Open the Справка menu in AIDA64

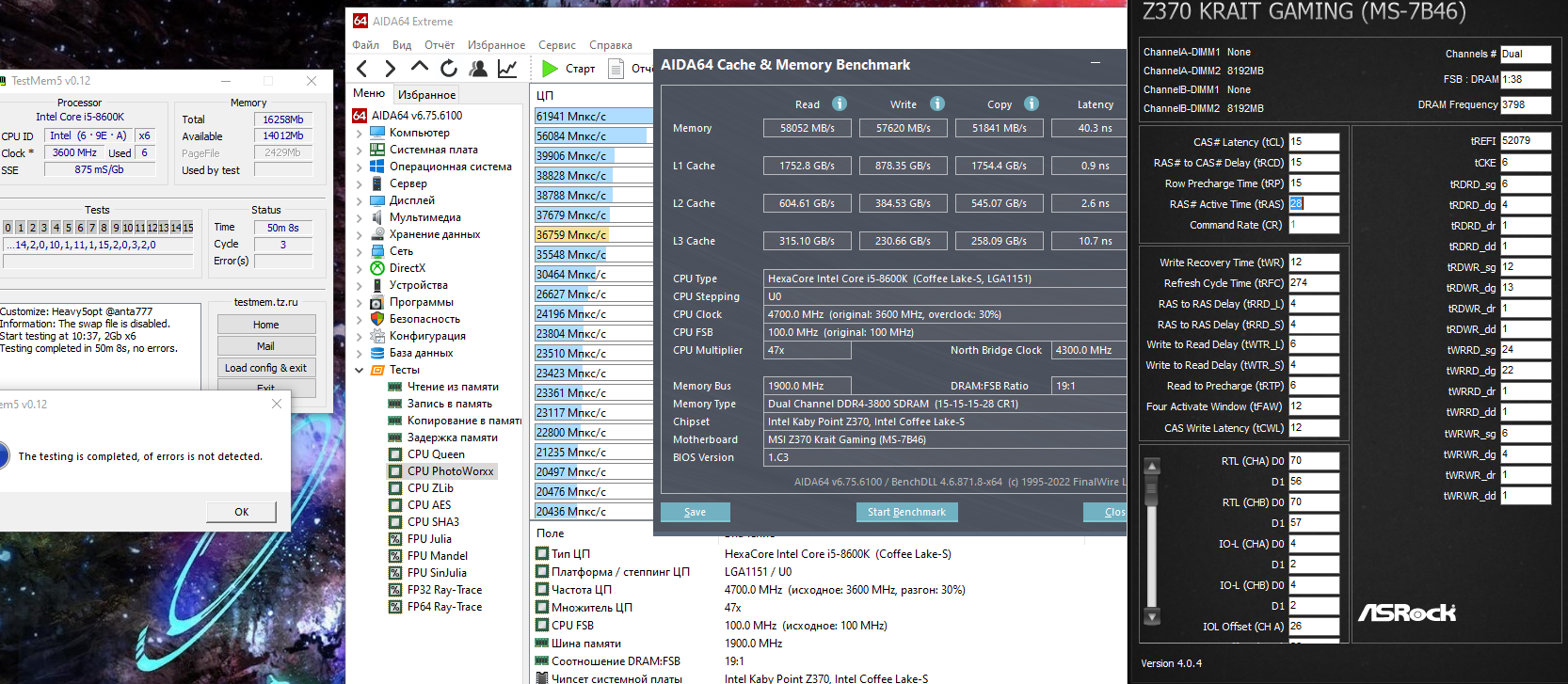611,45
